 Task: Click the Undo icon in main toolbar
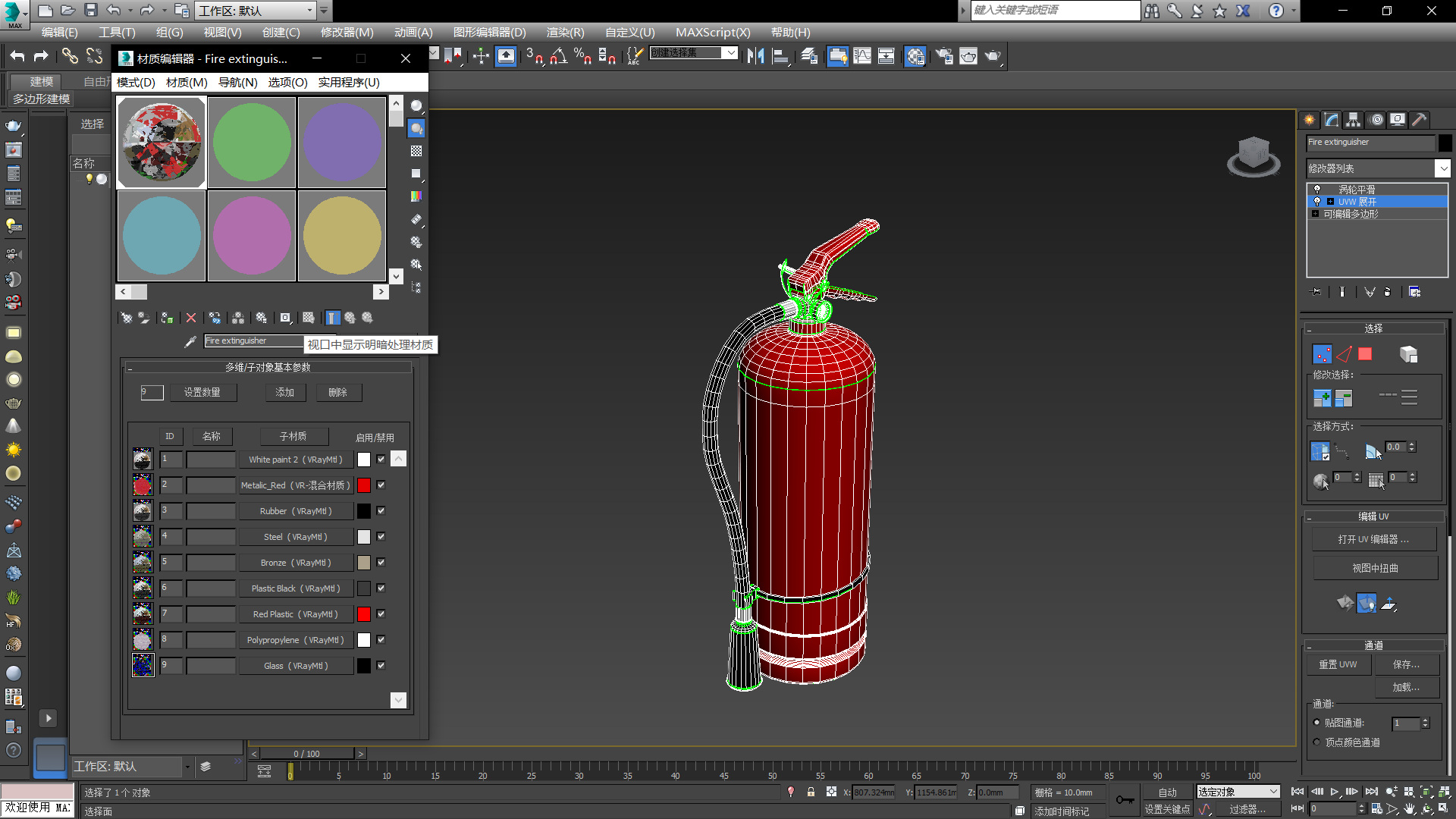17,56
